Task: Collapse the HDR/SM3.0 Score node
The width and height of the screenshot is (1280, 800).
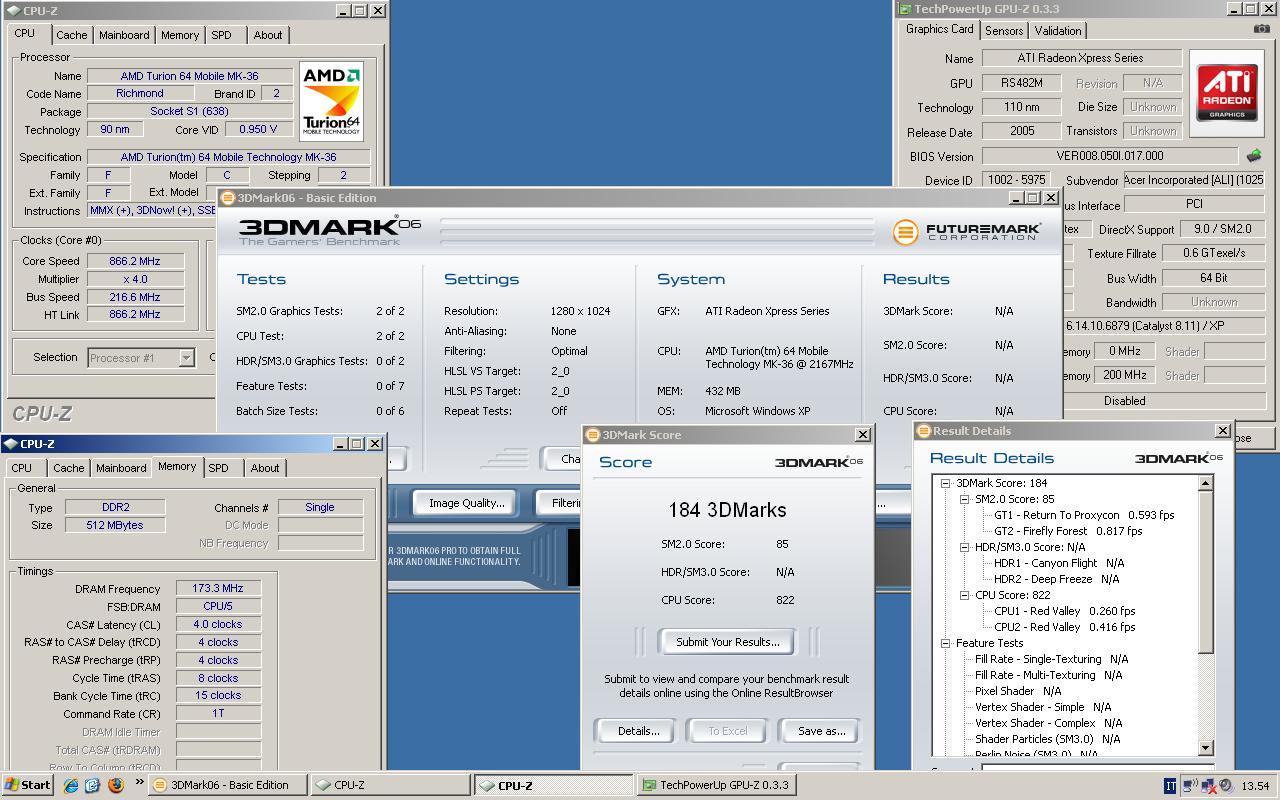Action: [x=965, y=547]
